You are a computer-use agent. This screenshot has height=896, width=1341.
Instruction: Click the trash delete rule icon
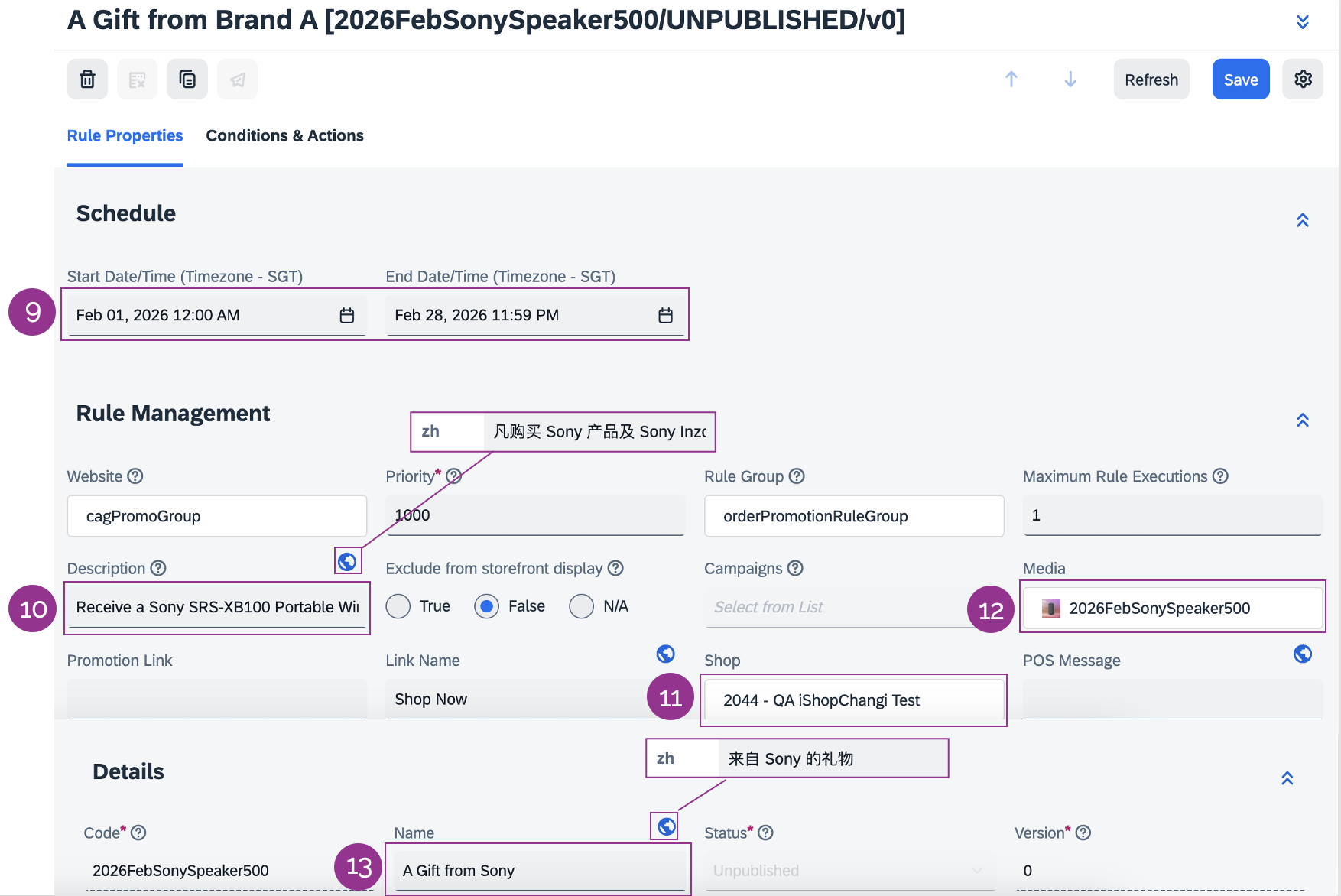click(87, 80)
